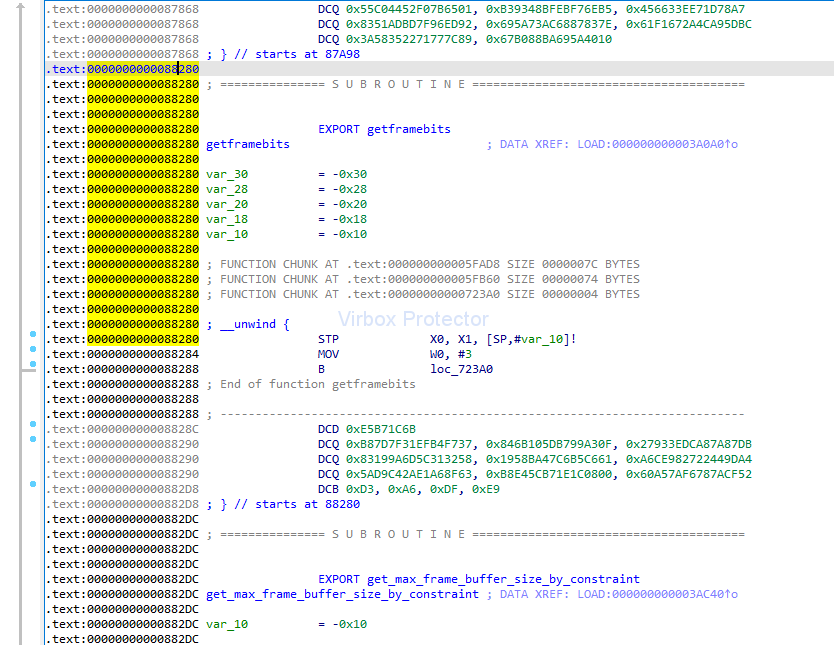Click get_max_frame_buffer_size_by_constraint function label
Image resolution: width=834 pixels, height=645 pixels.
[343, 594]
